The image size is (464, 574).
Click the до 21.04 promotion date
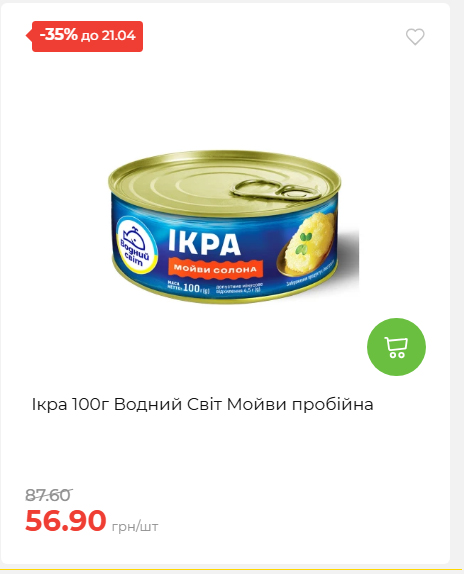click(x=108, y=36)
